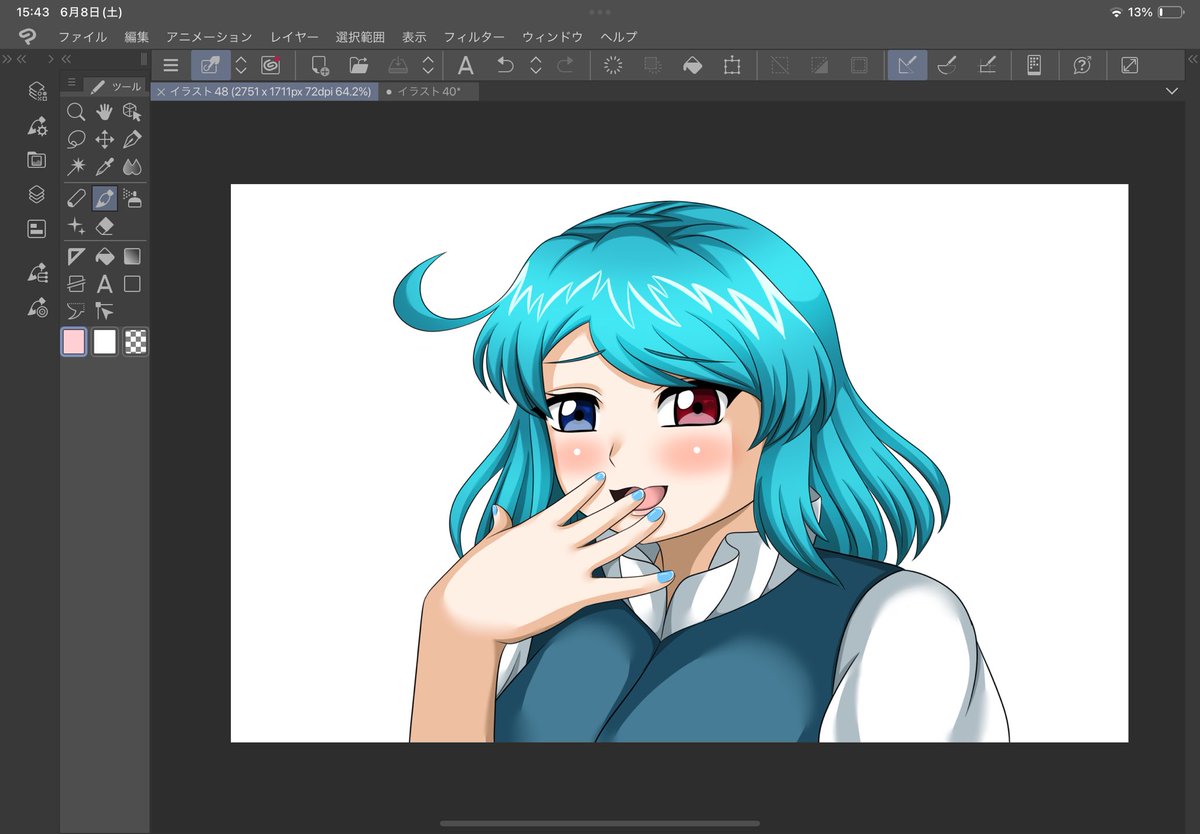
Task: Expand the canvas tab list chevron
Action: (x=1172, y=91)
